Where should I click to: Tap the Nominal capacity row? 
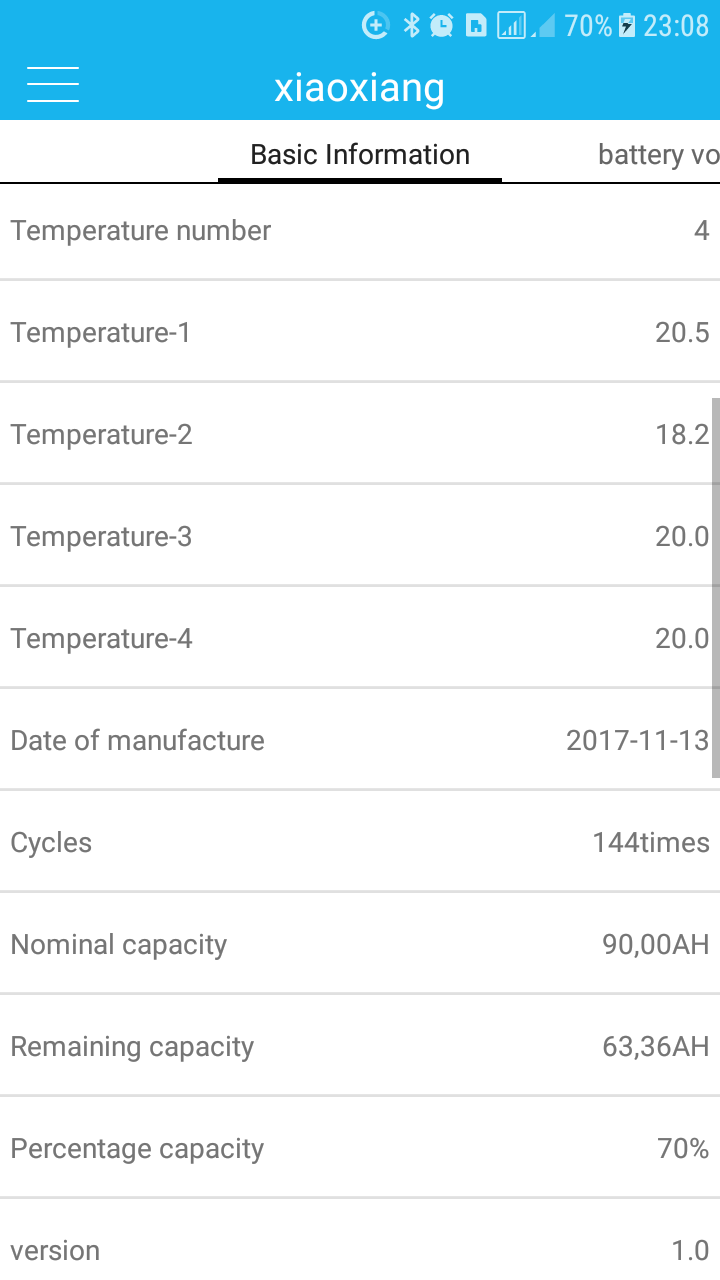tap(360, 945)
